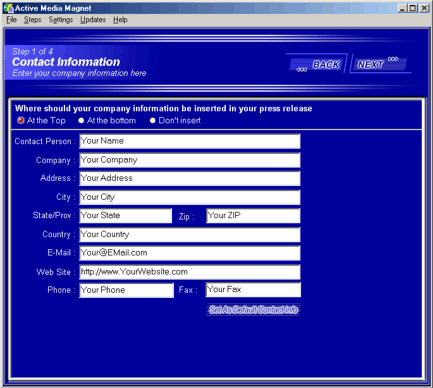Click 'Set As Default Contact Info' link
This screenshot has height=388, width=433.
coord(253,310)
